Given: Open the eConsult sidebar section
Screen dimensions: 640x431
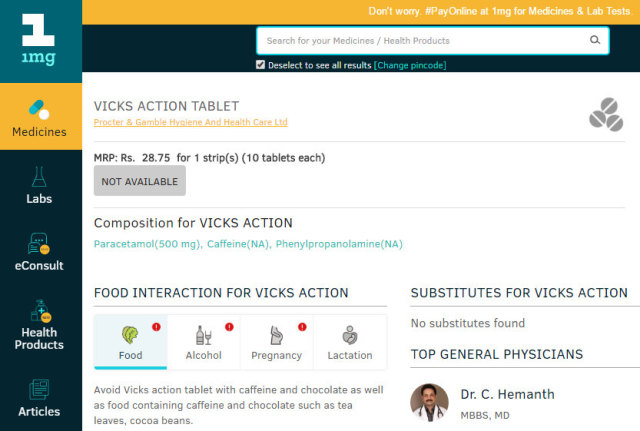Looking at the screenshot, I should point(39,252).
